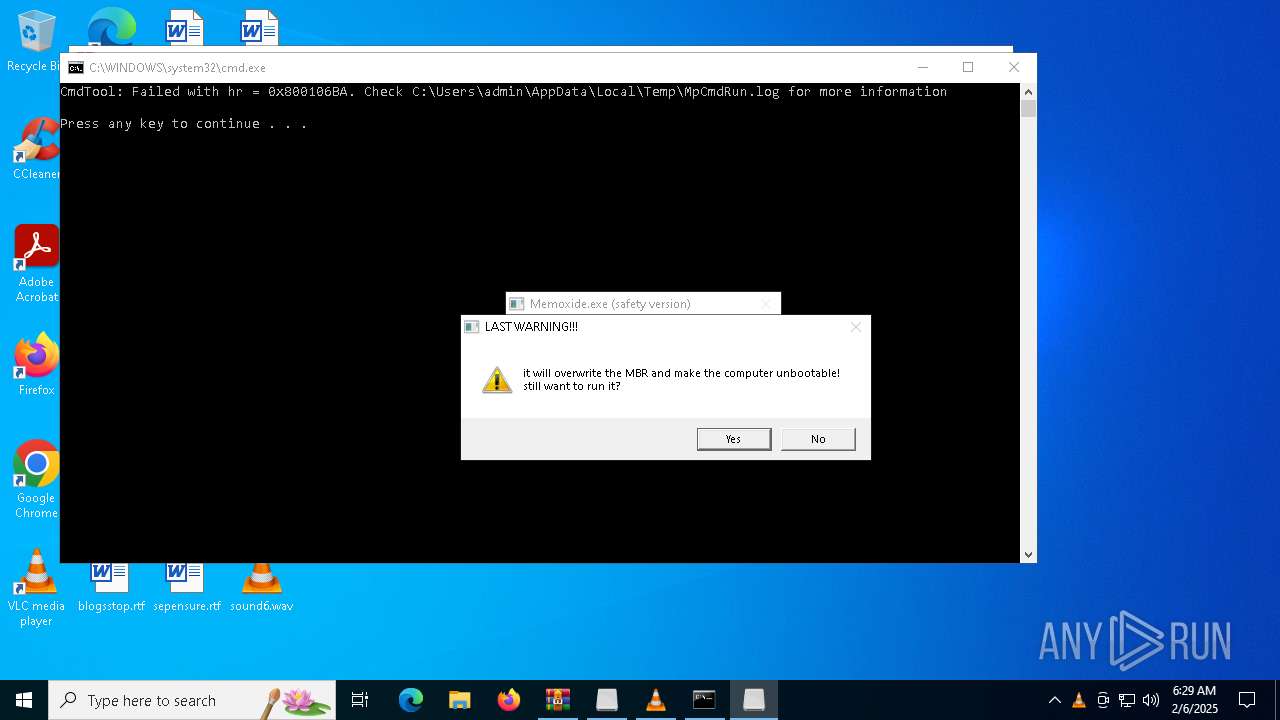Open the Recycle Bin desktop icon
1280x720 pixels.
(x=36, y=42)
